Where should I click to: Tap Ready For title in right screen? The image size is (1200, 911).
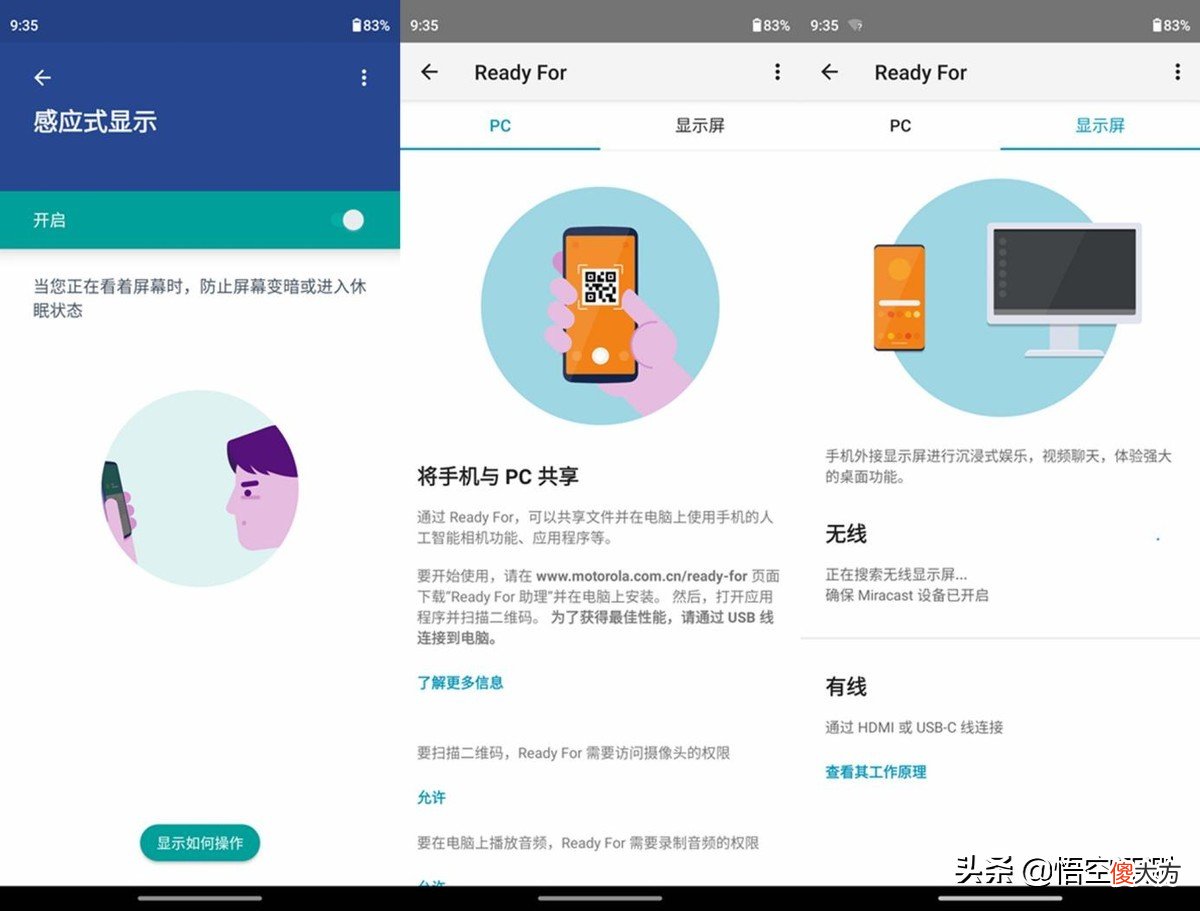[x=920, y=73]
